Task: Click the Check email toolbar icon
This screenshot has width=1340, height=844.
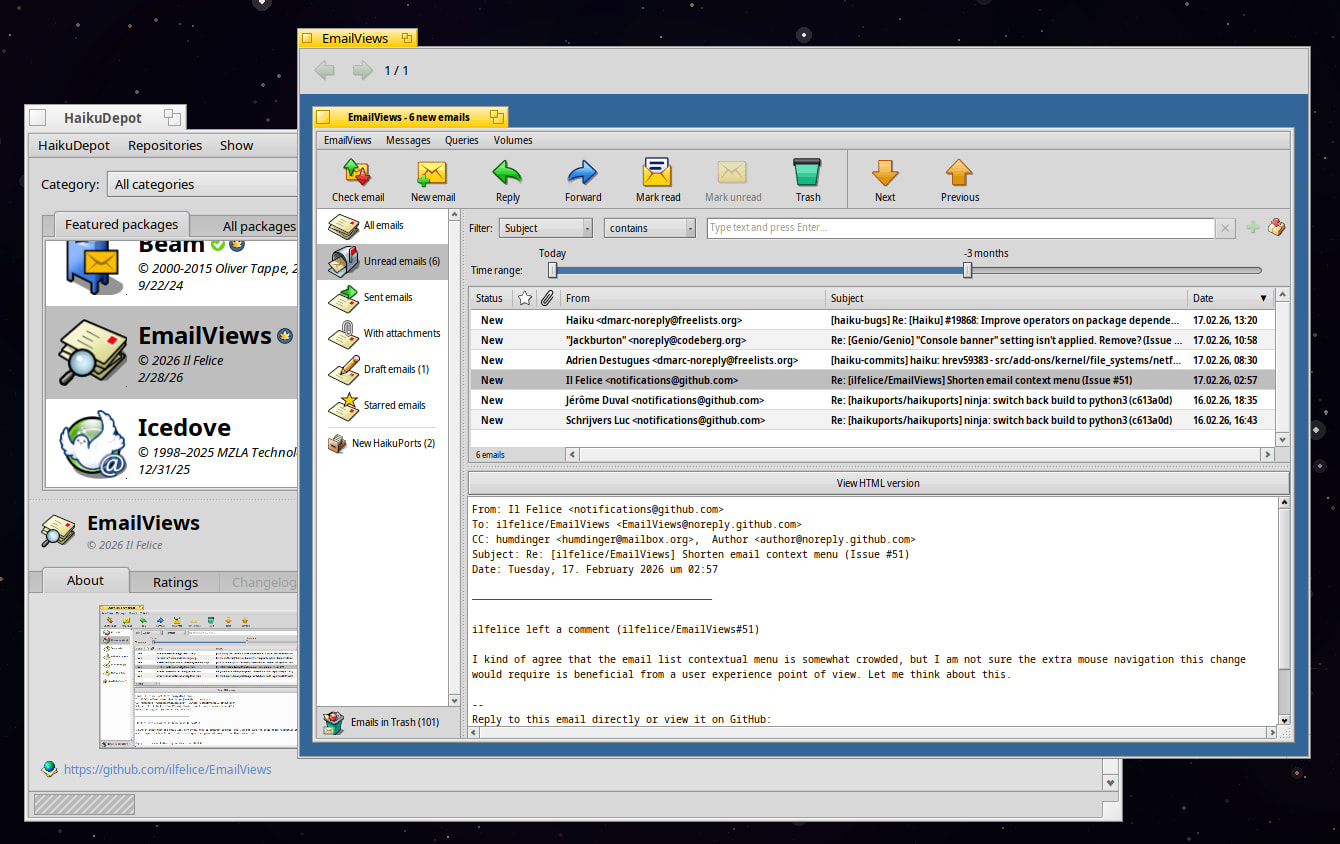Action: pos(357,174)
